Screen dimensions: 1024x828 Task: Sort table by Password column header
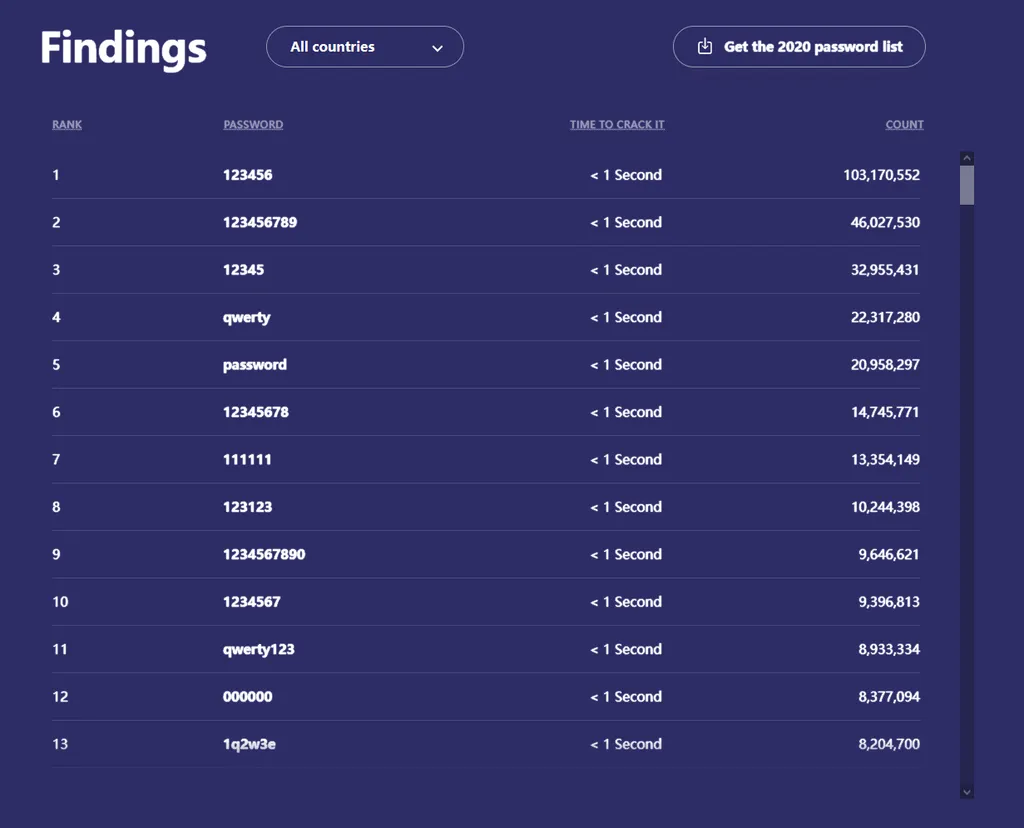click(253, 125)
